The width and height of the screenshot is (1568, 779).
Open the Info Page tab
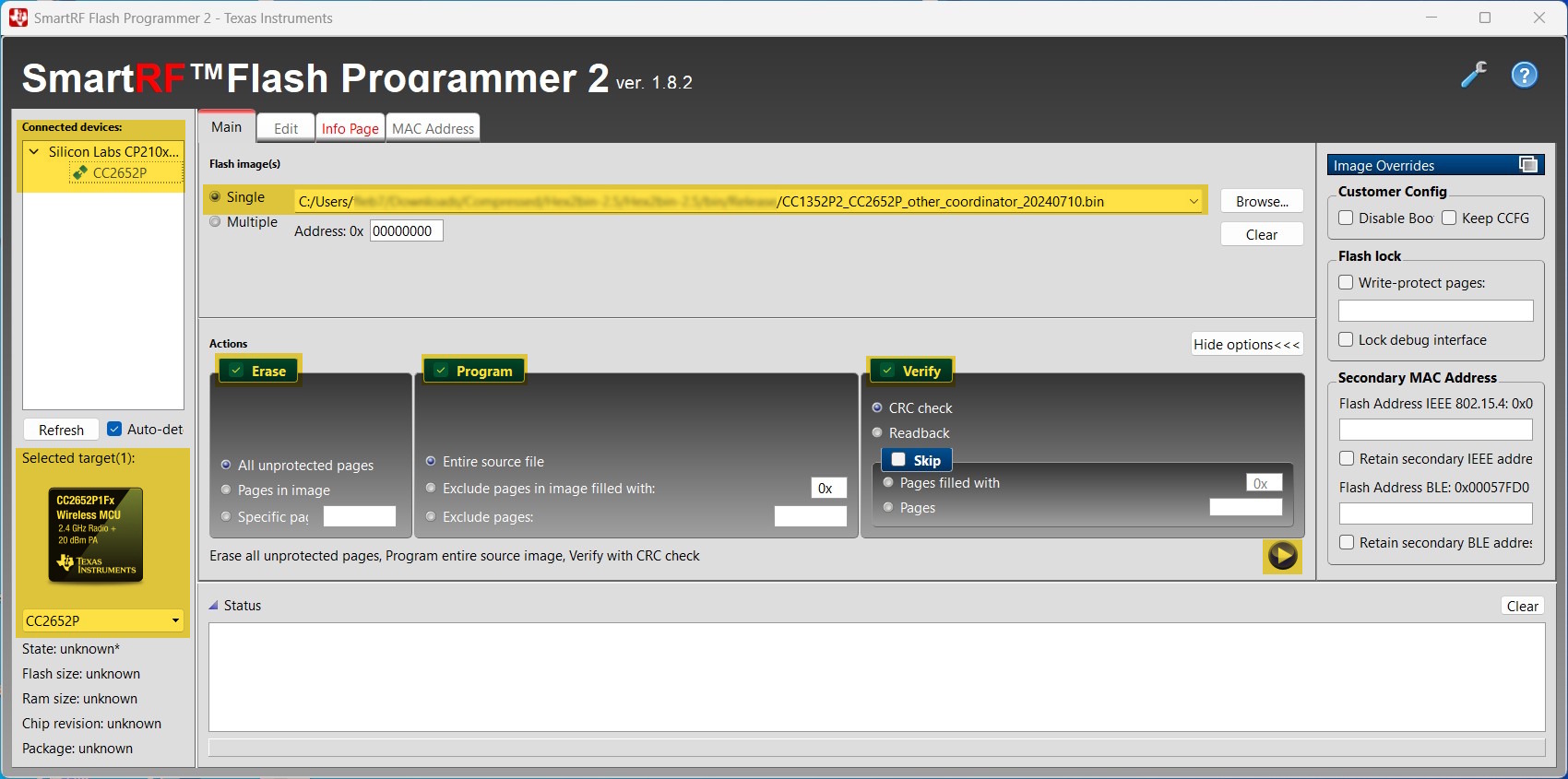point(350,129)
